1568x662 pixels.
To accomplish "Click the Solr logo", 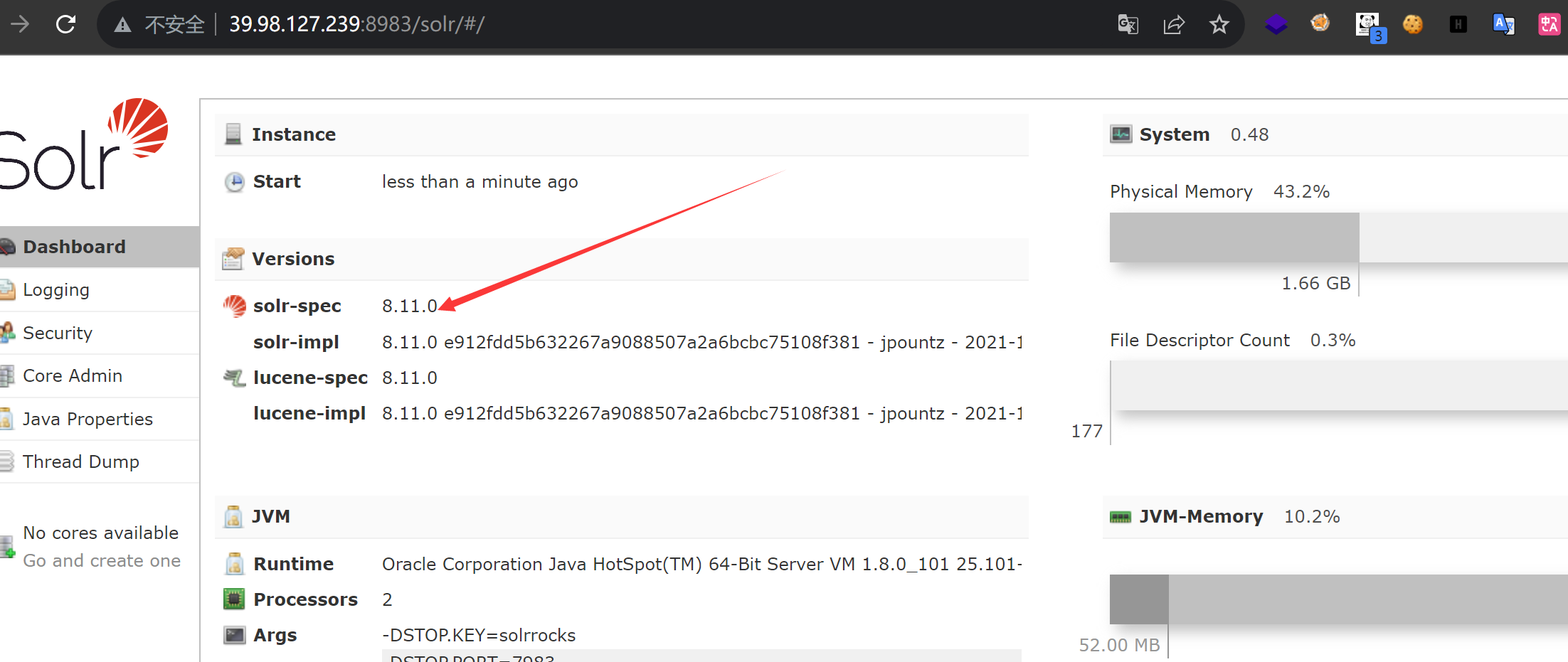I will 85,146.
